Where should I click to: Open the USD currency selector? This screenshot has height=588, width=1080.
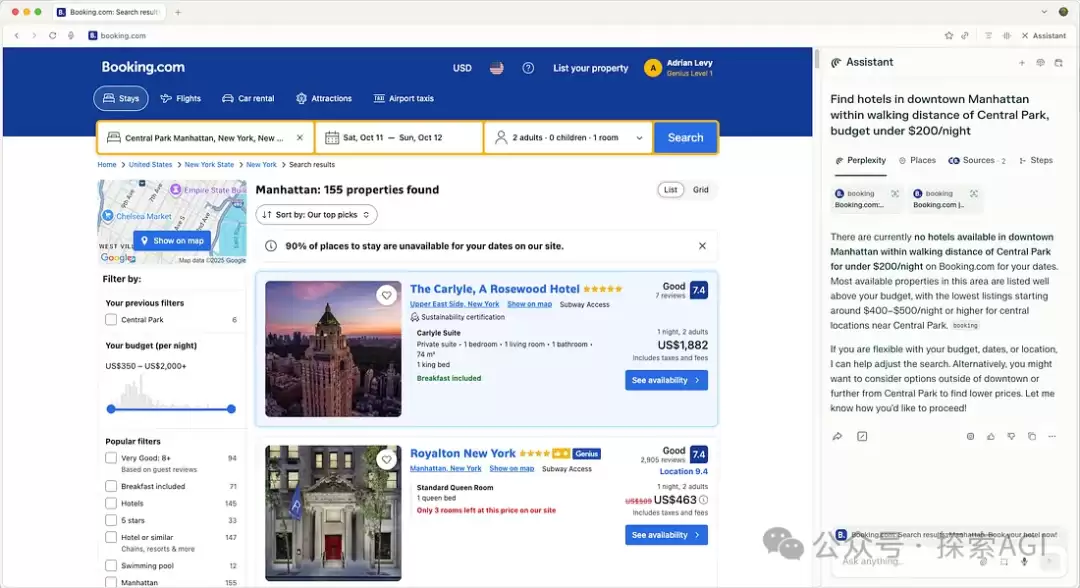[462, 68]
